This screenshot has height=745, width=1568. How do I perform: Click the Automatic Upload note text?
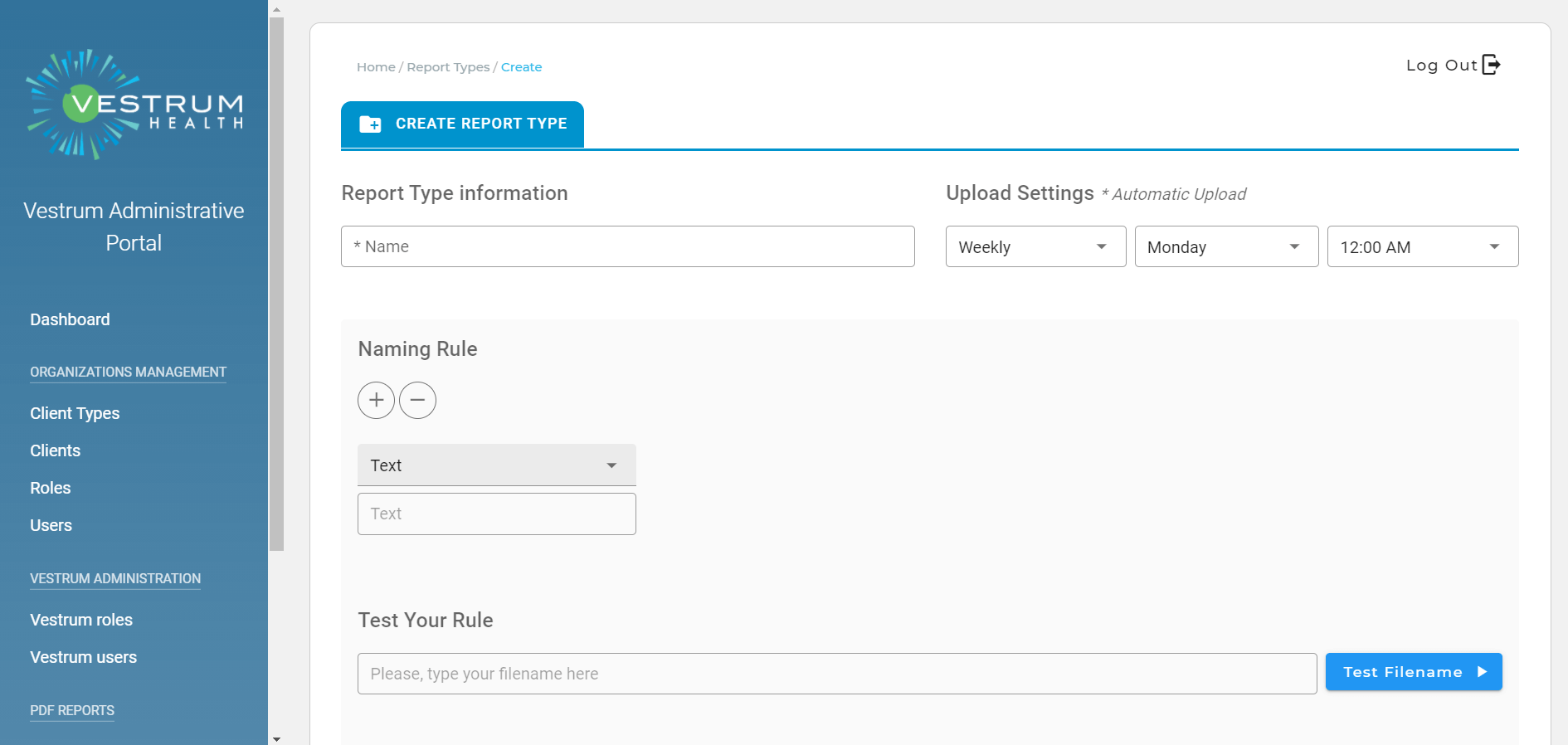pyautogui.click(x=1174, y=194)
